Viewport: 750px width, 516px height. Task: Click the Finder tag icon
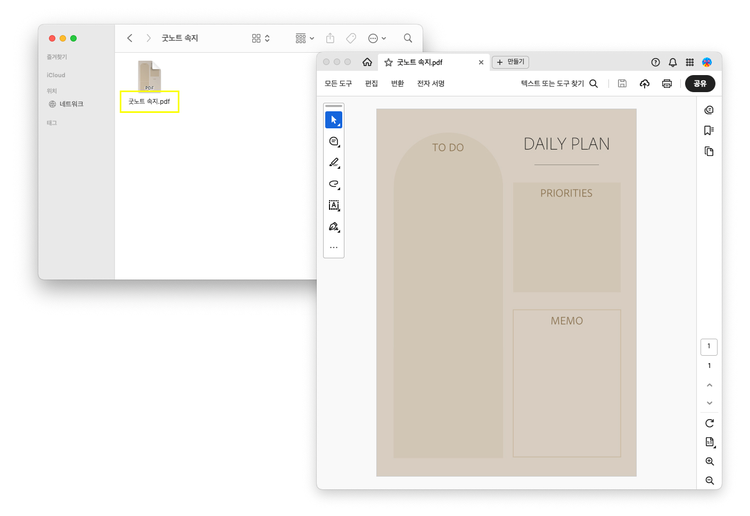pos(351,38)
